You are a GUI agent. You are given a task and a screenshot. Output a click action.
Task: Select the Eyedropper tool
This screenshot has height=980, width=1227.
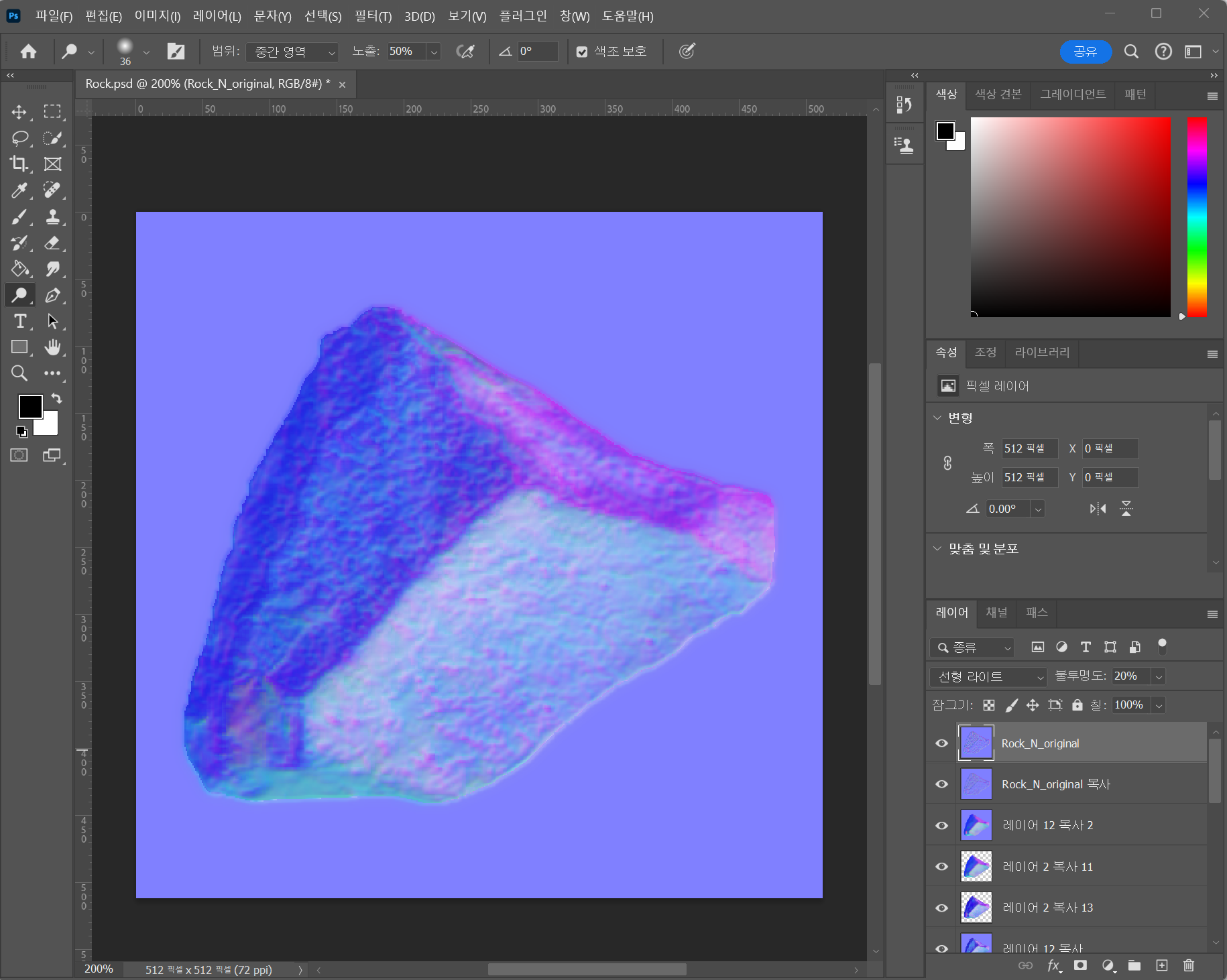point(19,190)
